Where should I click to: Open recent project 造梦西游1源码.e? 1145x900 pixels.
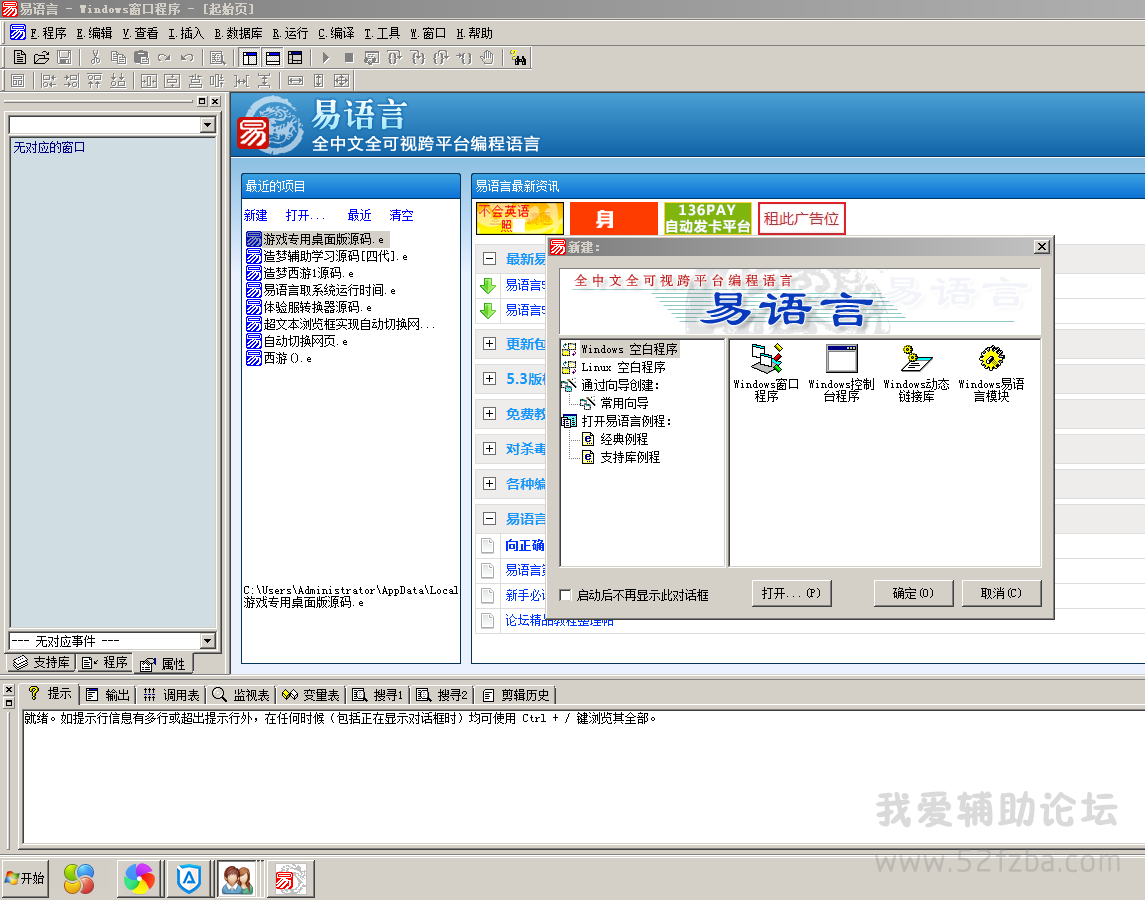tap(308, 273)
